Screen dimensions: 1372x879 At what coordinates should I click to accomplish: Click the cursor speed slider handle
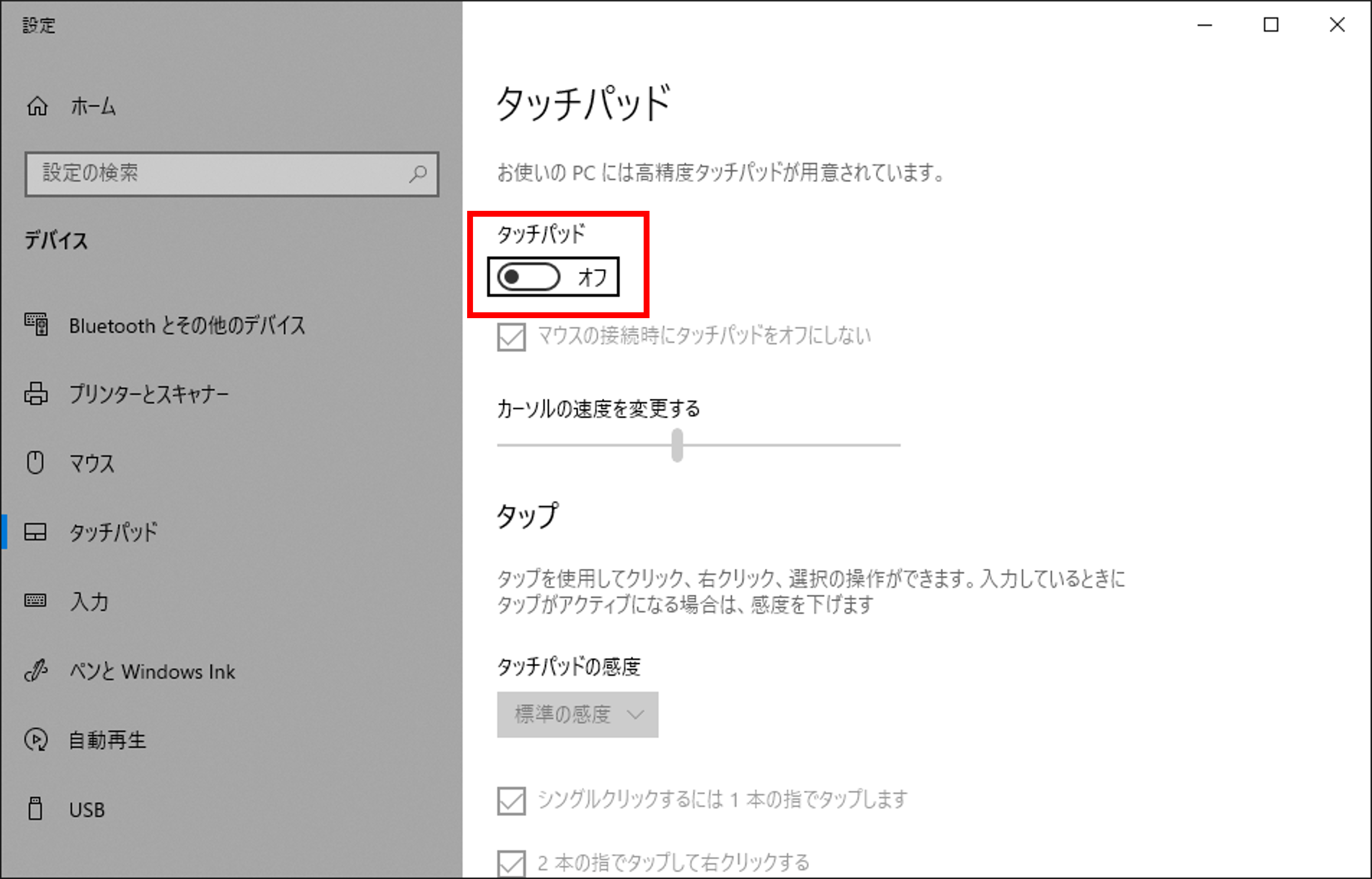677,445
